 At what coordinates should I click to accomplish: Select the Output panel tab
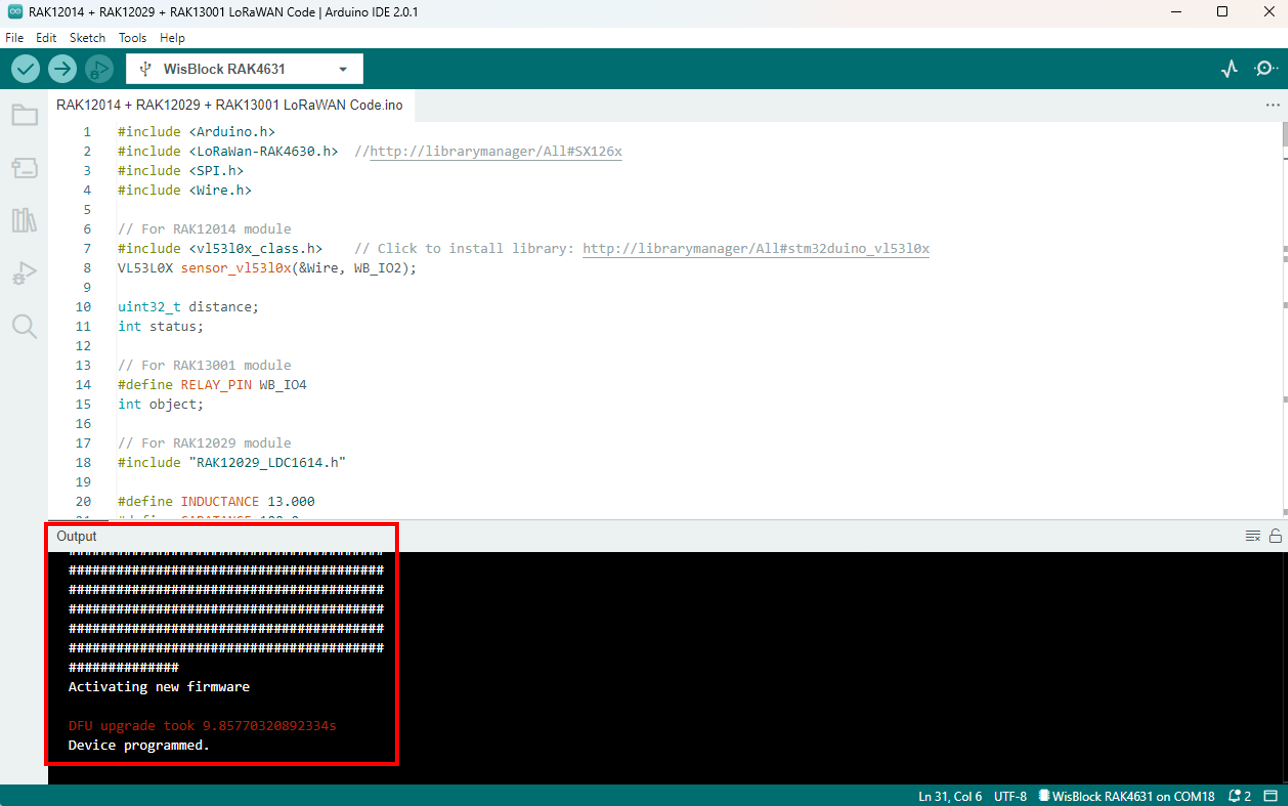coord(77,536)
